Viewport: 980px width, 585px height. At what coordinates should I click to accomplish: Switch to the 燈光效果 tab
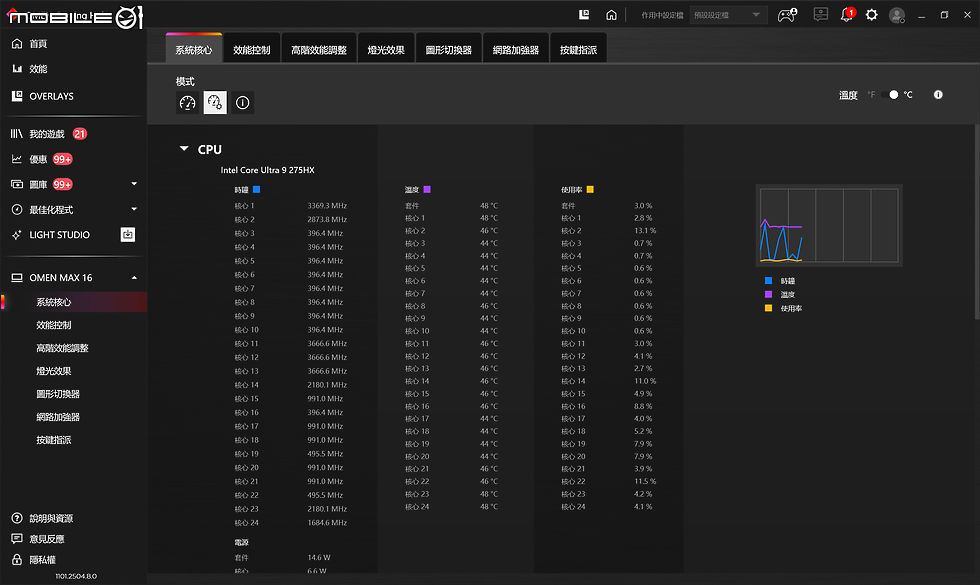click(386, 49)
